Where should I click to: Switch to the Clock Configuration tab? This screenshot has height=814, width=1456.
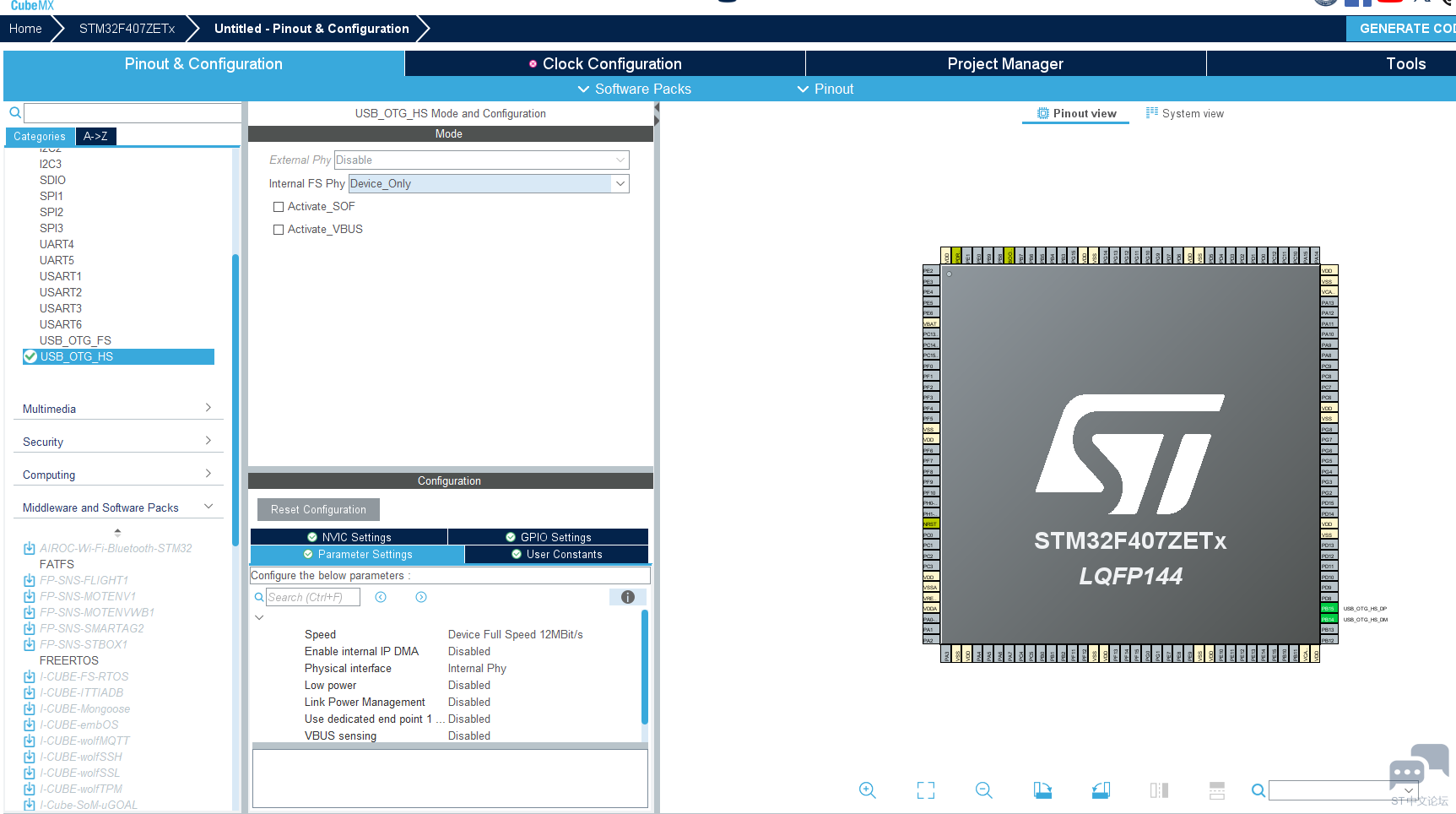click(x=605, y=64)
